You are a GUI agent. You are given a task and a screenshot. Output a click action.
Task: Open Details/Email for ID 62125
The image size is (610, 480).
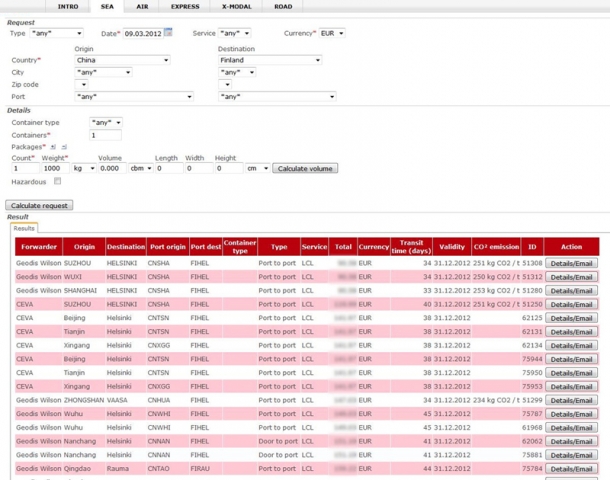pos(571,318)
